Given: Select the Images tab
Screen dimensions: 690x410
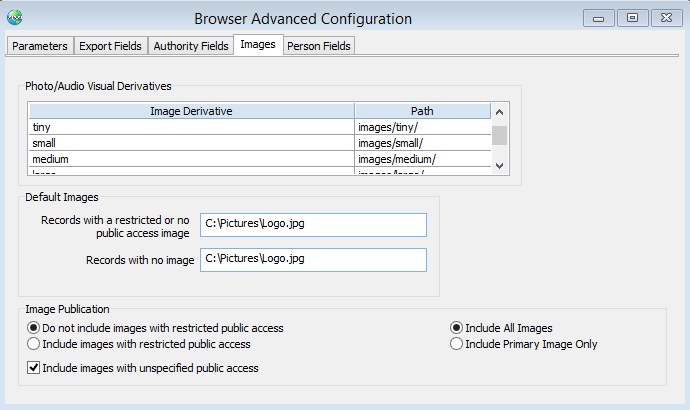Looking at the screenshot, I should pos(258,44).
